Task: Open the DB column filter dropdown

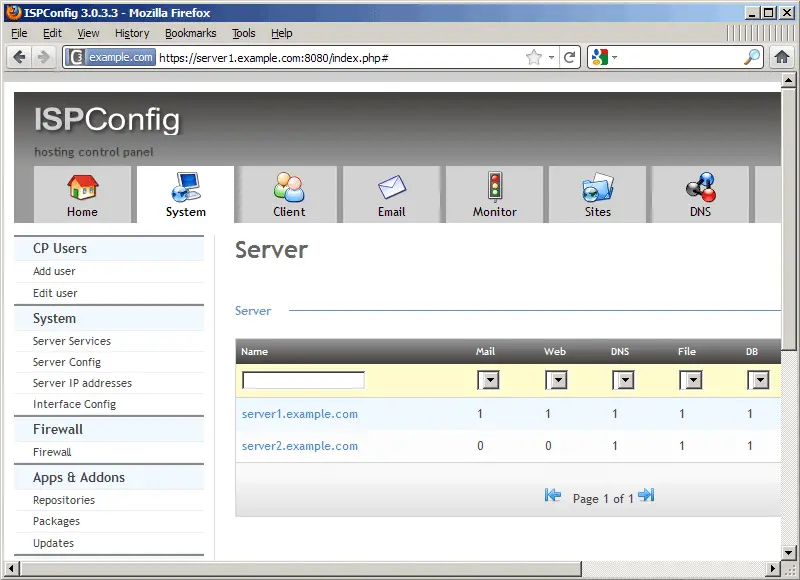Action: pyautogui.click(x=759, y=380)
